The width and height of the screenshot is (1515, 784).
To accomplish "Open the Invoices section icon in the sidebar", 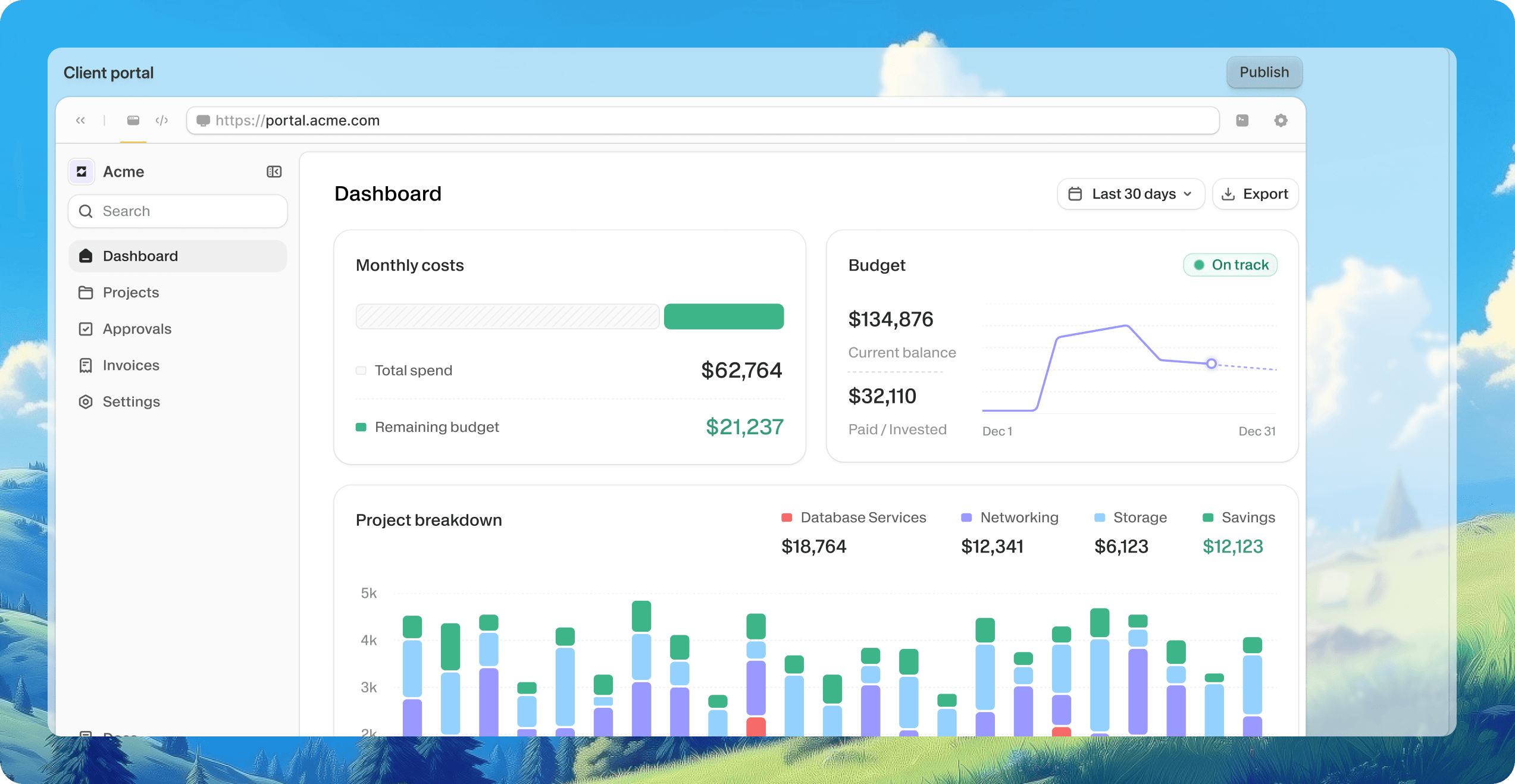I will point(86,365).
